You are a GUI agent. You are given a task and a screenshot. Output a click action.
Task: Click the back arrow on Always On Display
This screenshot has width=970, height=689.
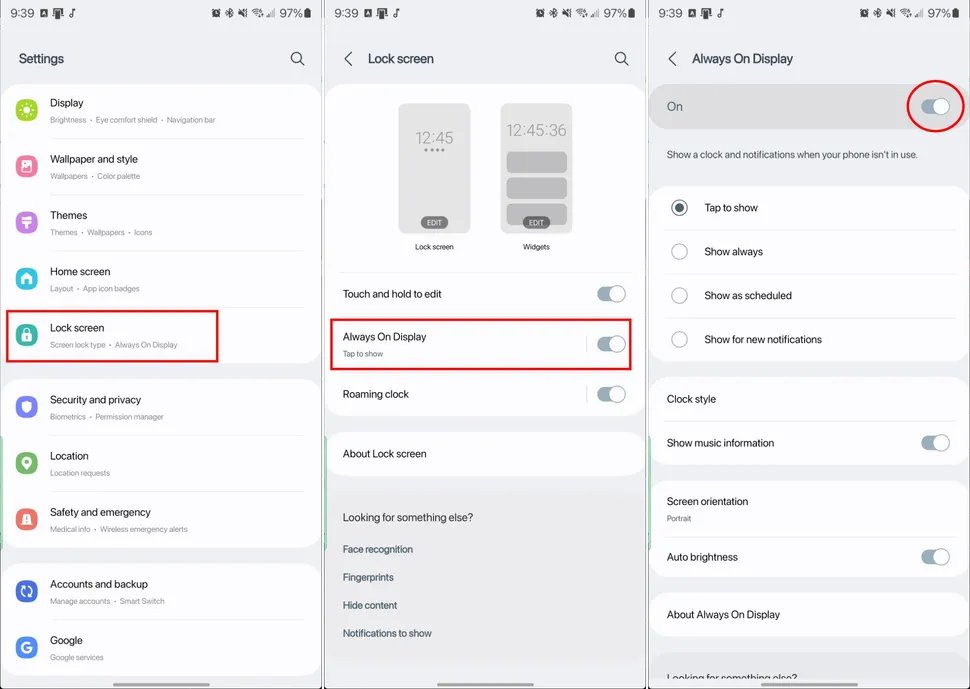point(672,59)
